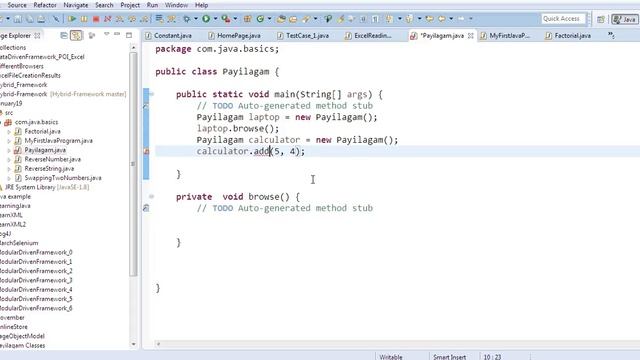Open the Package Explorer View Menu triangle
Image resolution: width=640 pixels, height=360 pixels.
tap(107, 34)
